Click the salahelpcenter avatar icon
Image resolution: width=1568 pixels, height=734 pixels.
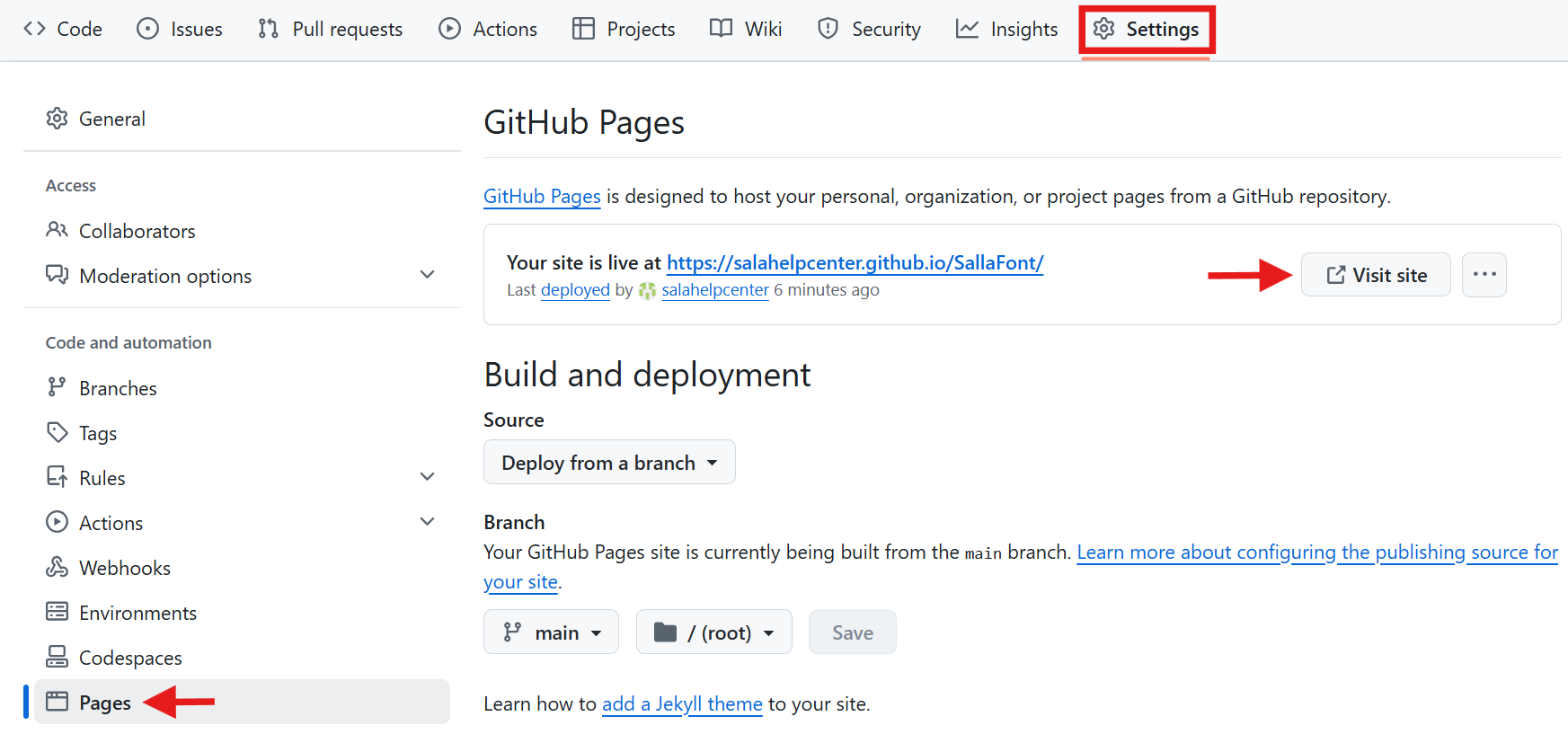point(647,290)
